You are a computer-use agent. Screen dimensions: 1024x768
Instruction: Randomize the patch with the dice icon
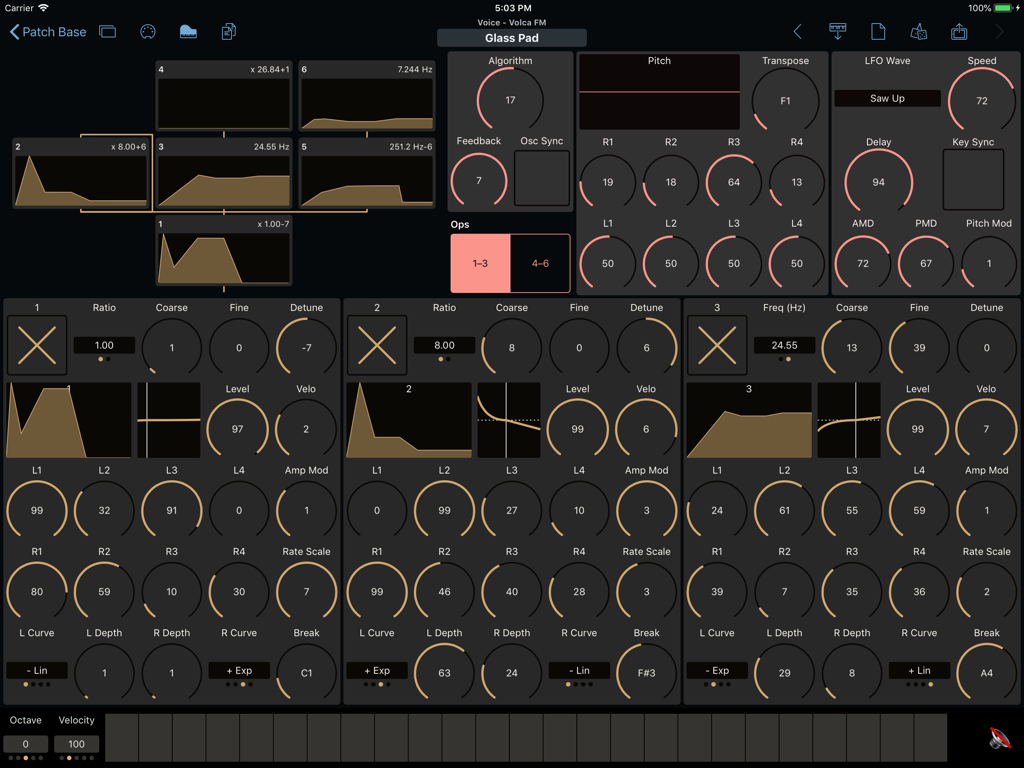[x=920, y=32]
